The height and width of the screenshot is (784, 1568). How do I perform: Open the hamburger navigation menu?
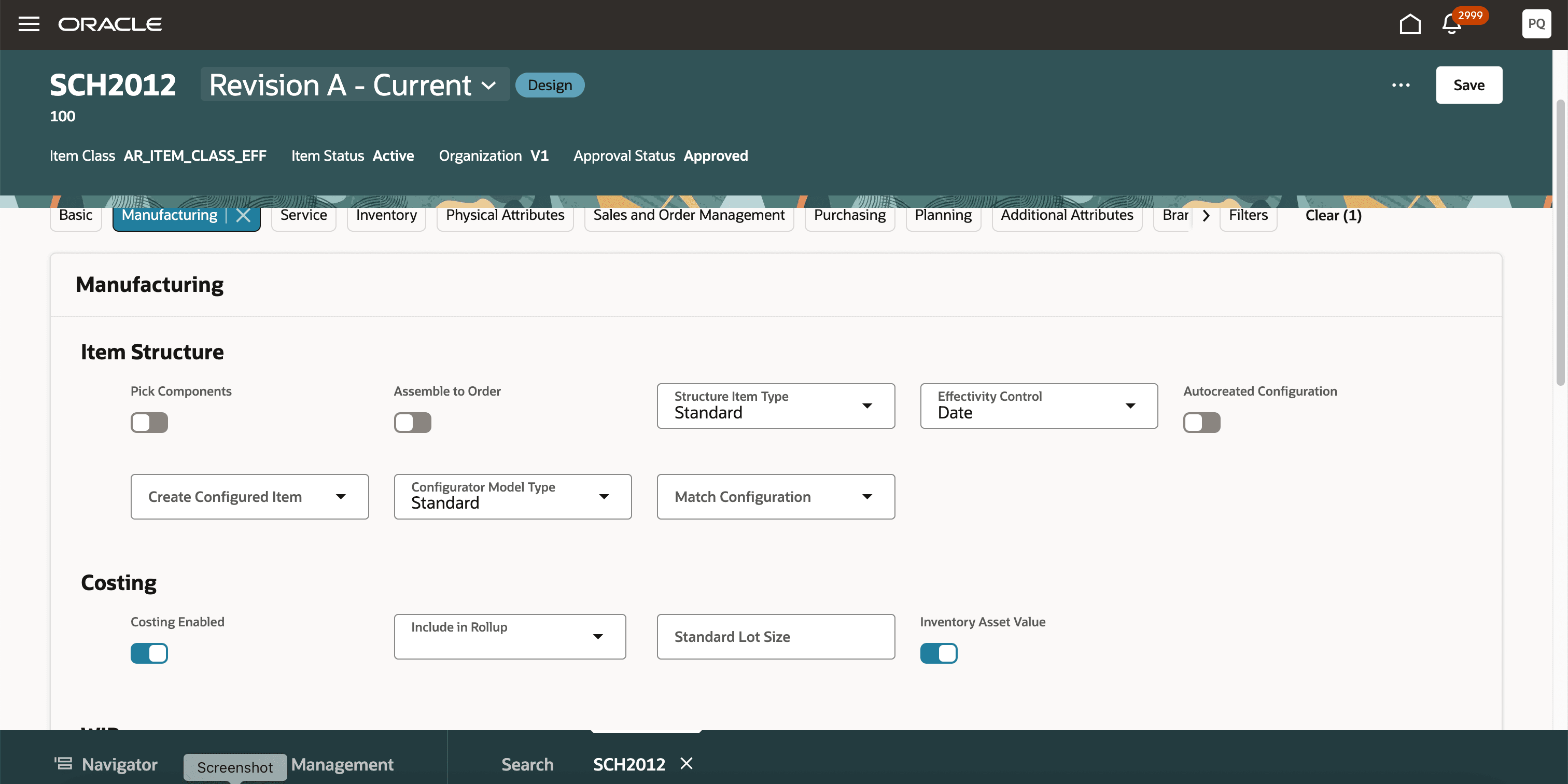click(x=29, y=24)
